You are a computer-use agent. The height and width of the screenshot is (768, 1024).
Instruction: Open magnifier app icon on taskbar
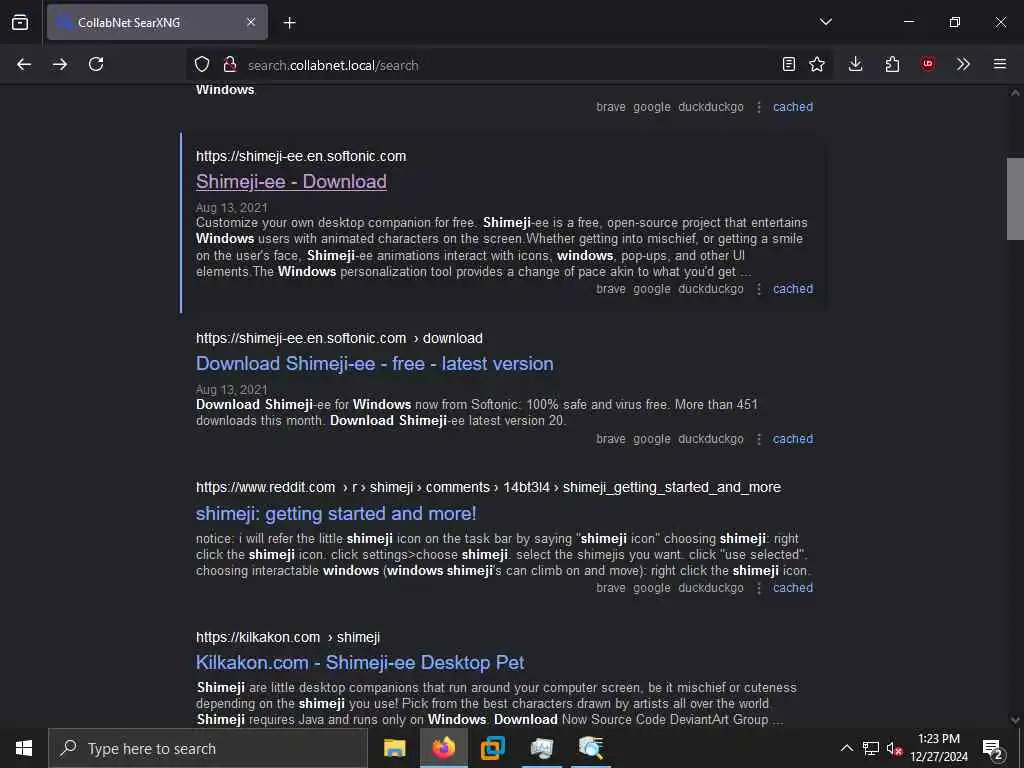tap(590, 748)
